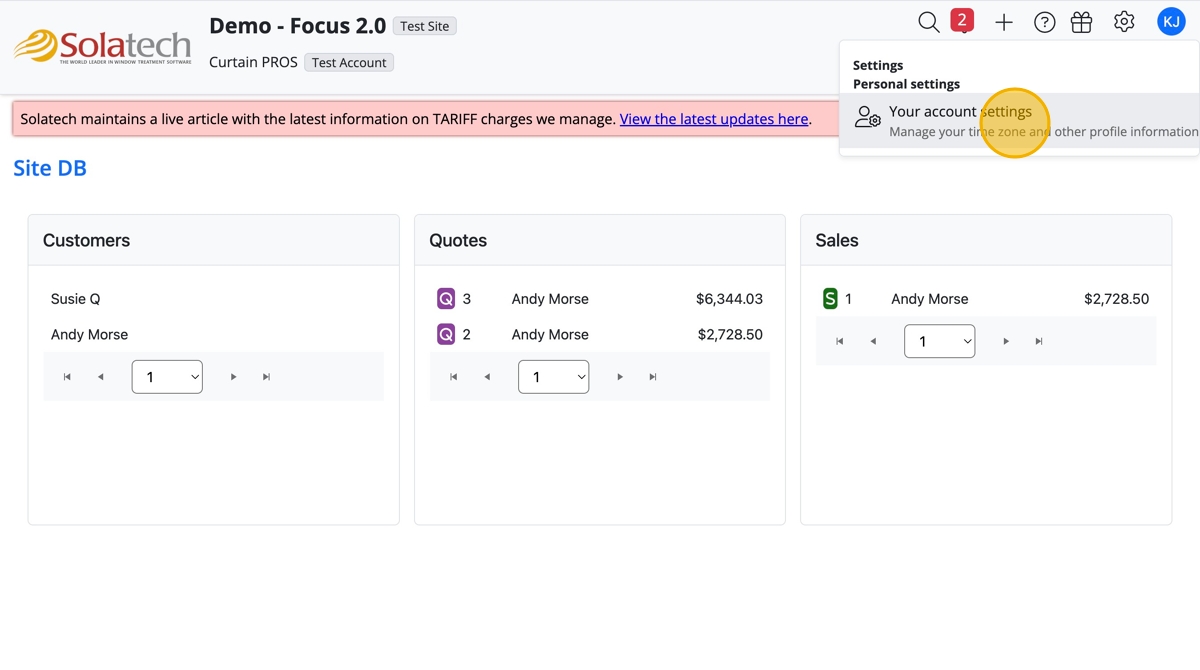Jump to last page in Quotes pager
Viewport: 1200px width, 670px height.
click(653, 377)
